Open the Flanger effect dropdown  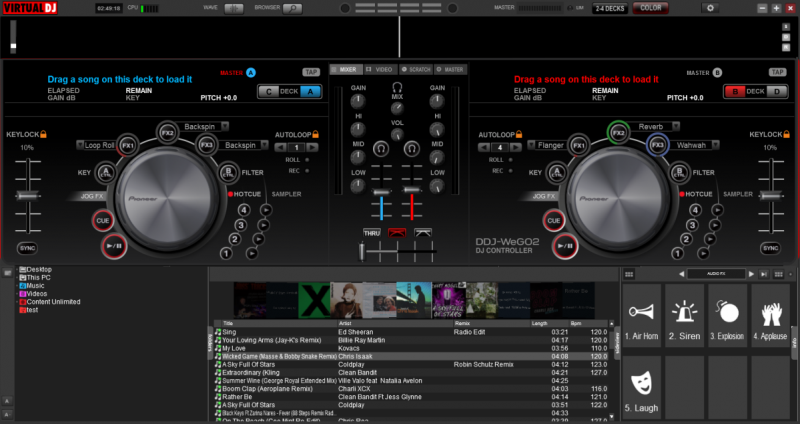531,145
